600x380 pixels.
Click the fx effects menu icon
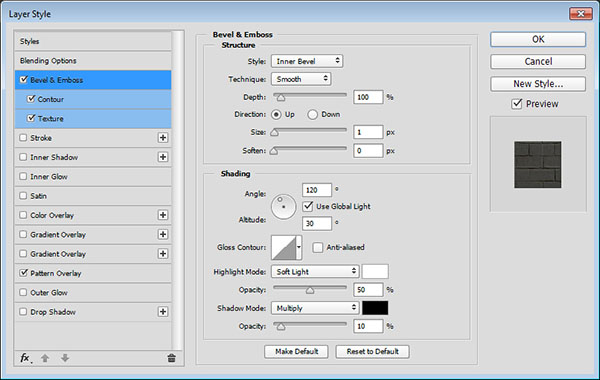pyautogui.click(x=25, y=358)
